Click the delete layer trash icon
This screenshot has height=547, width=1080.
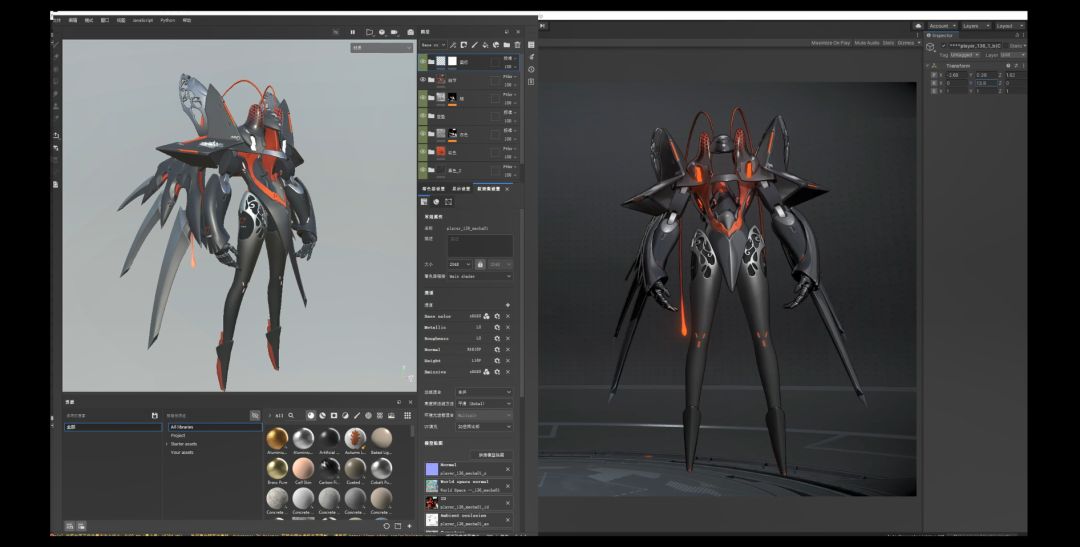[x=517, y=45]
